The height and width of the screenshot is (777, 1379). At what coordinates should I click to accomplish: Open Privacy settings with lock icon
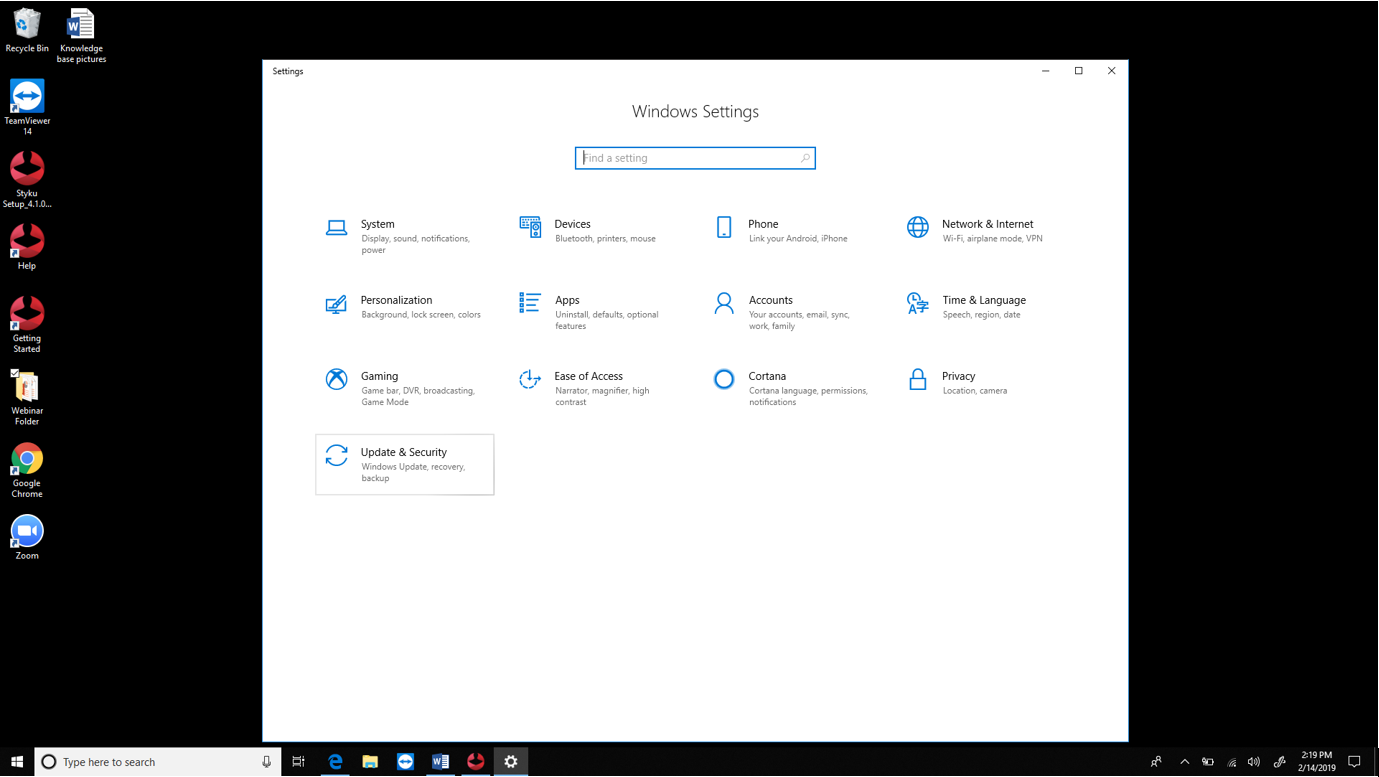point(957,377)
